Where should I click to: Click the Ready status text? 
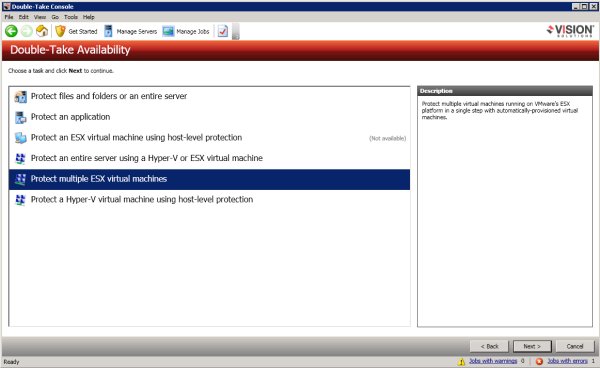pyautogui.click(x=11, y=362)
